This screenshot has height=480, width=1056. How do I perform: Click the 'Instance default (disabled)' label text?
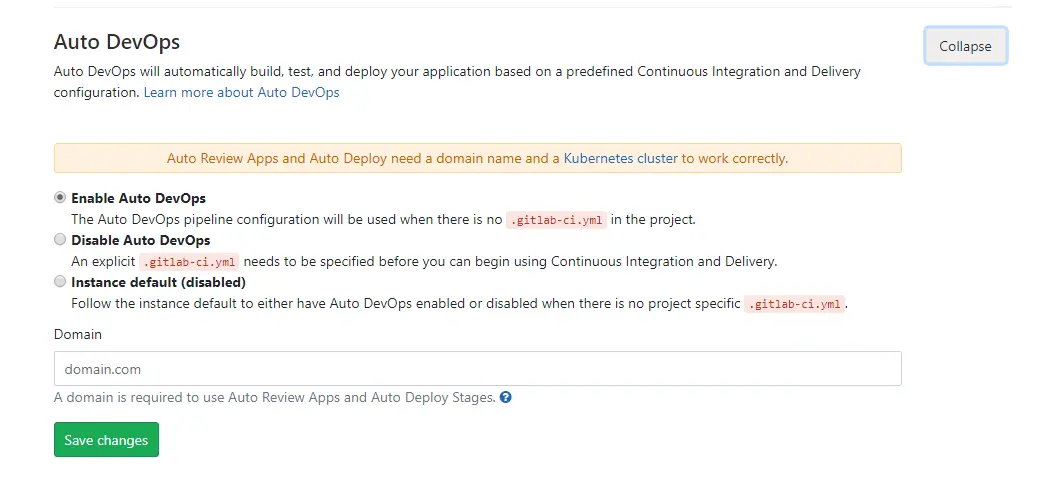pyautogui.click(x=158, y=281)
